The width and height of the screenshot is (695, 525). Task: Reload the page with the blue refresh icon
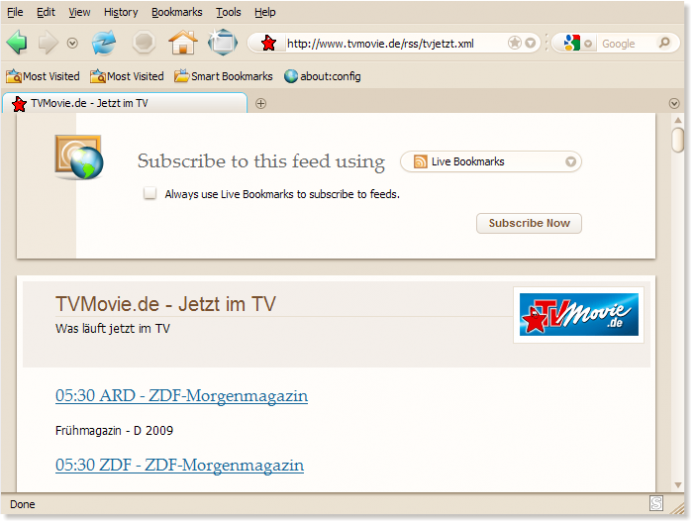click(x=104, y=43)
